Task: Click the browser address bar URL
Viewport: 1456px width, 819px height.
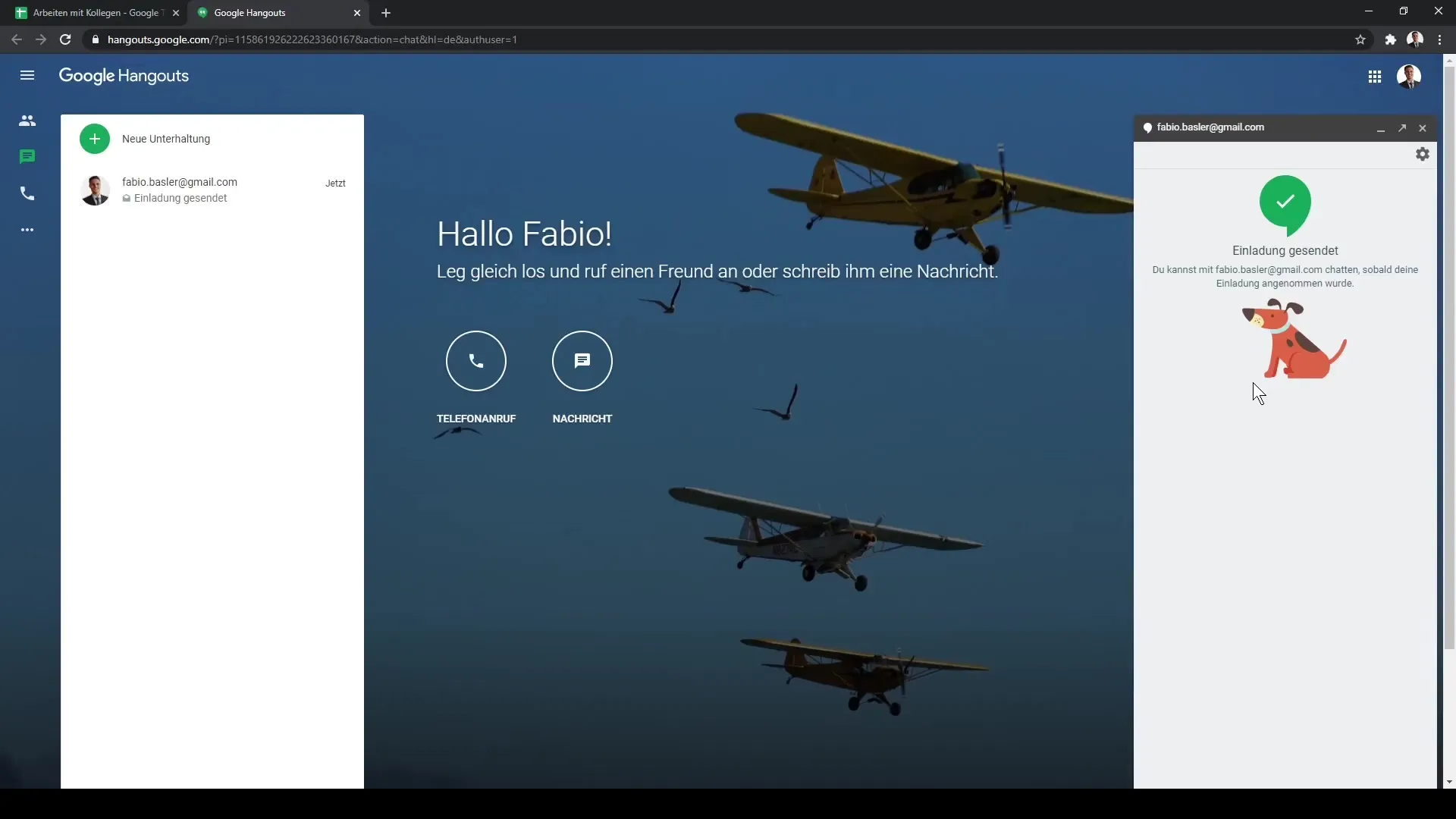Action: point(312,39)
